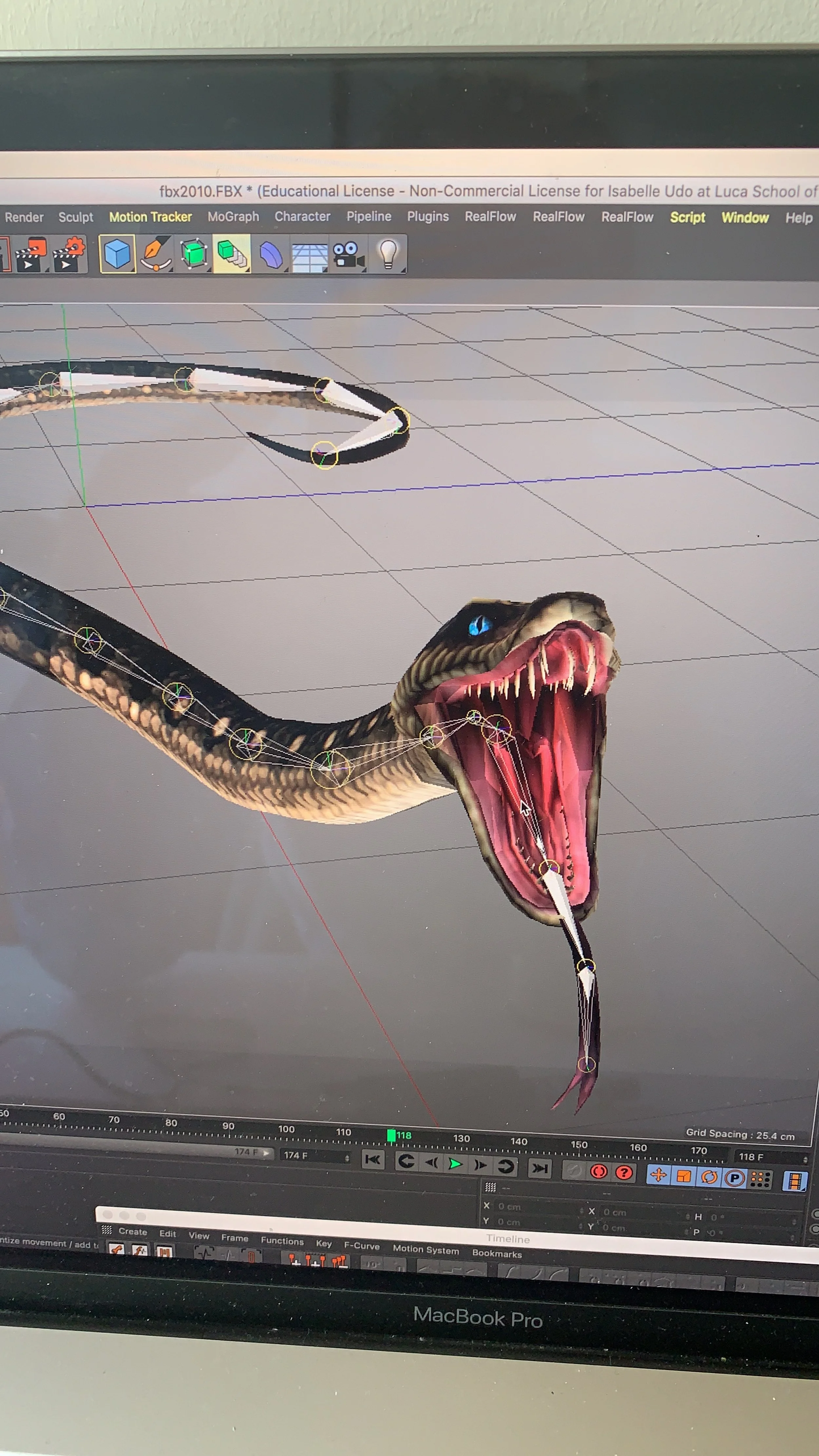Open Edit Render Settings gear clapper icon
Image resolution: width=819 pixels, height=1456 pixels.
click(x=69, y=255)
